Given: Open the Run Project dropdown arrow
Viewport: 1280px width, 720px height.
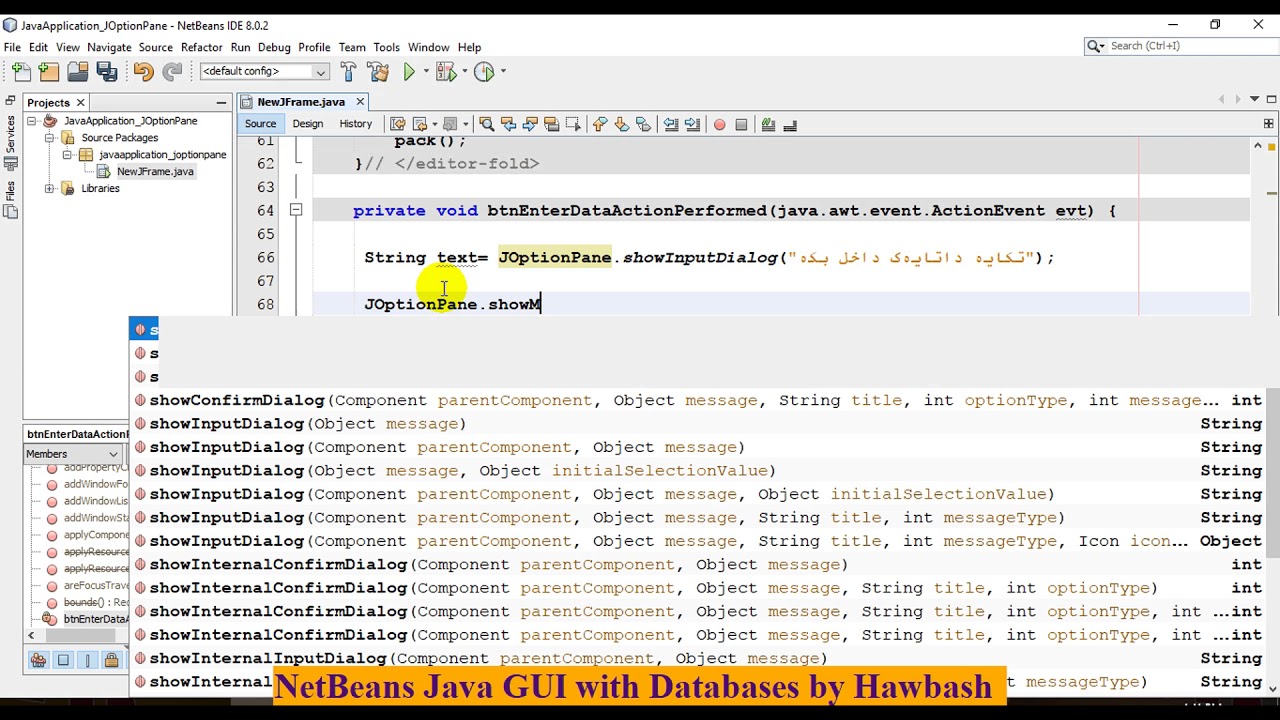Looking at the screenshot, I should click(x=426, y=72).
